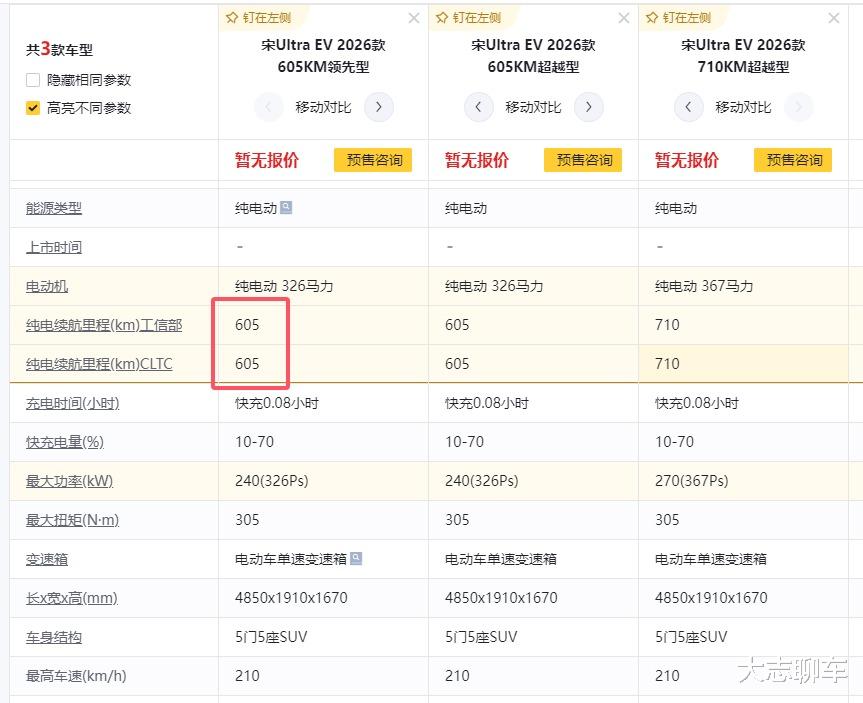Pin the 605KM超越型 column to the left
This screenshot has width=863, height=703.
click(x=468, y=18)
